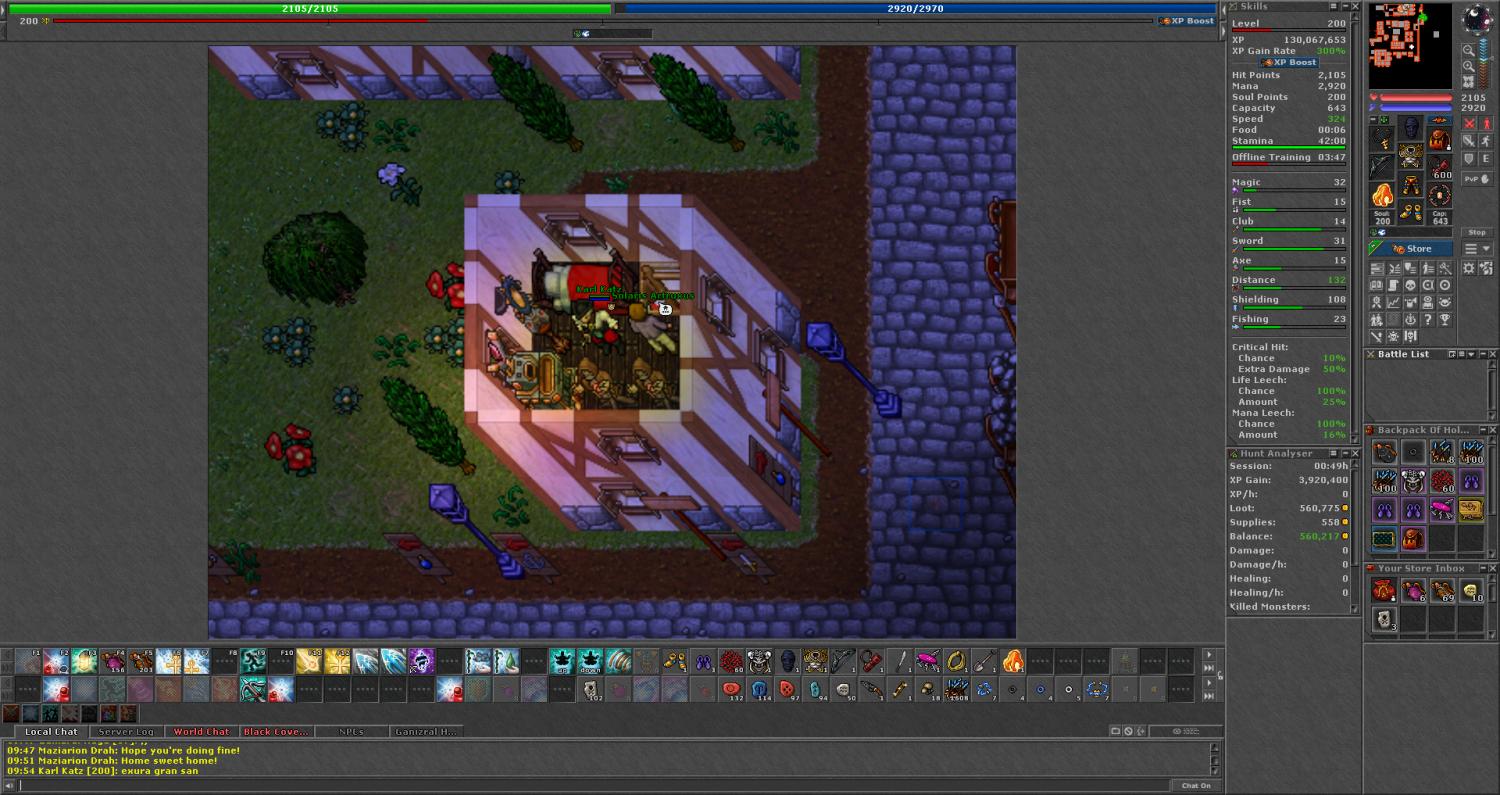
Task: Switch to the Local Chat tab
Action: pyautogui.click(x=52, y=732)
